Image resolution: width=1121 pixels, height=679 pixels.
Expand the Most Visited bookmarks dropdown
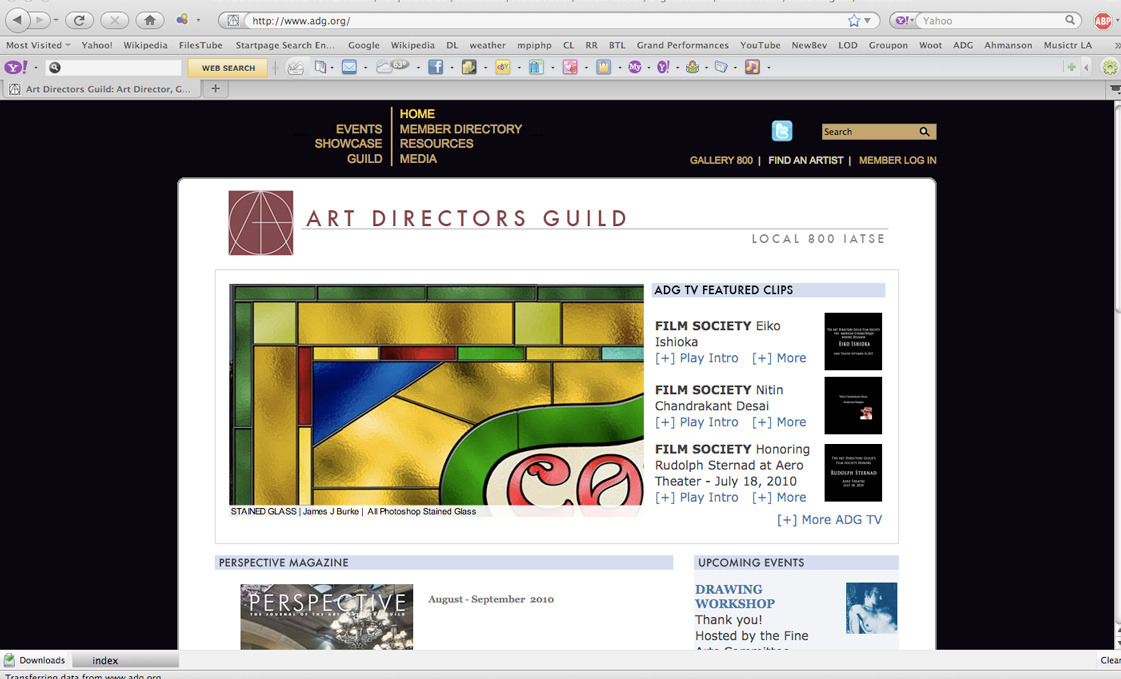(x=39, y=45)
